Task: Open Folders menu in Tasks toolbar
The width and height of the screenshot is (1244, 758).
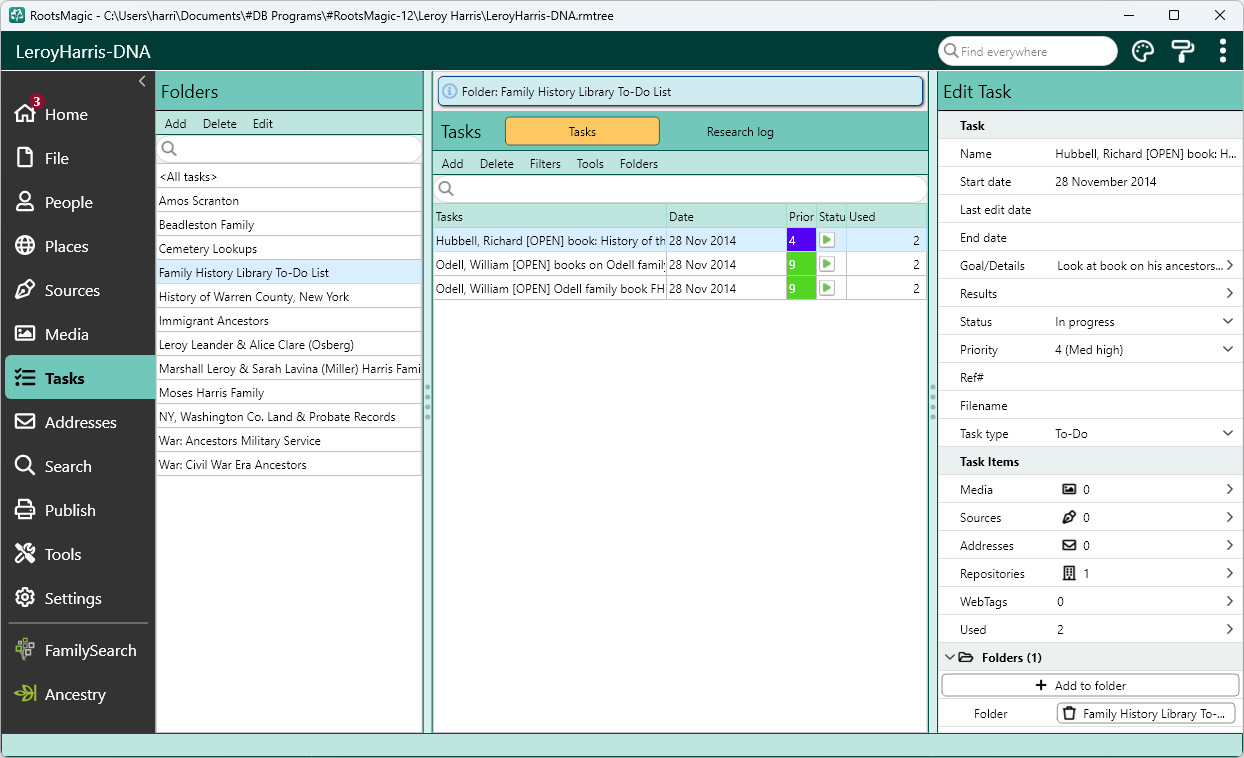Action: (x=639, y=164)
